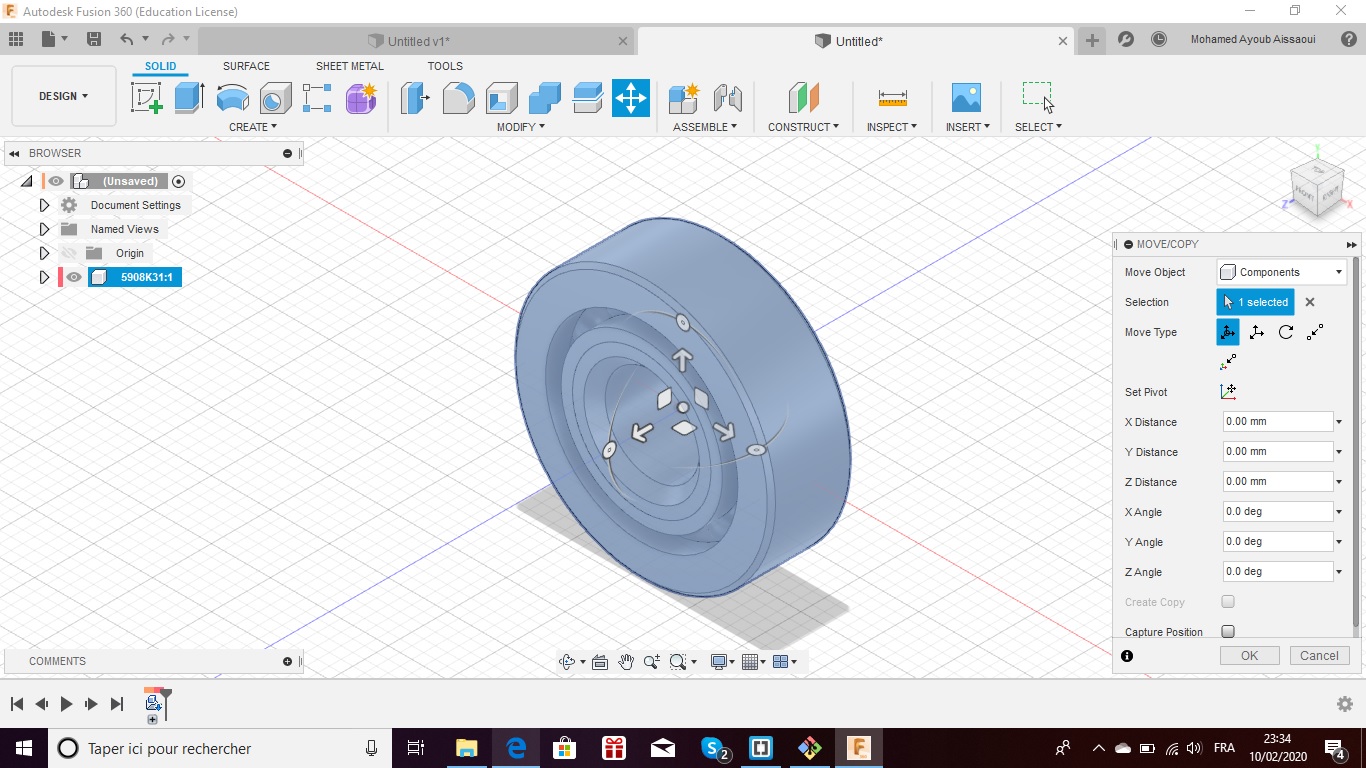The width and height of the screenshot is (1366, 768).
Task: Select the Press Pull tool
Action: pyautogui.click(x=415, y=98)
